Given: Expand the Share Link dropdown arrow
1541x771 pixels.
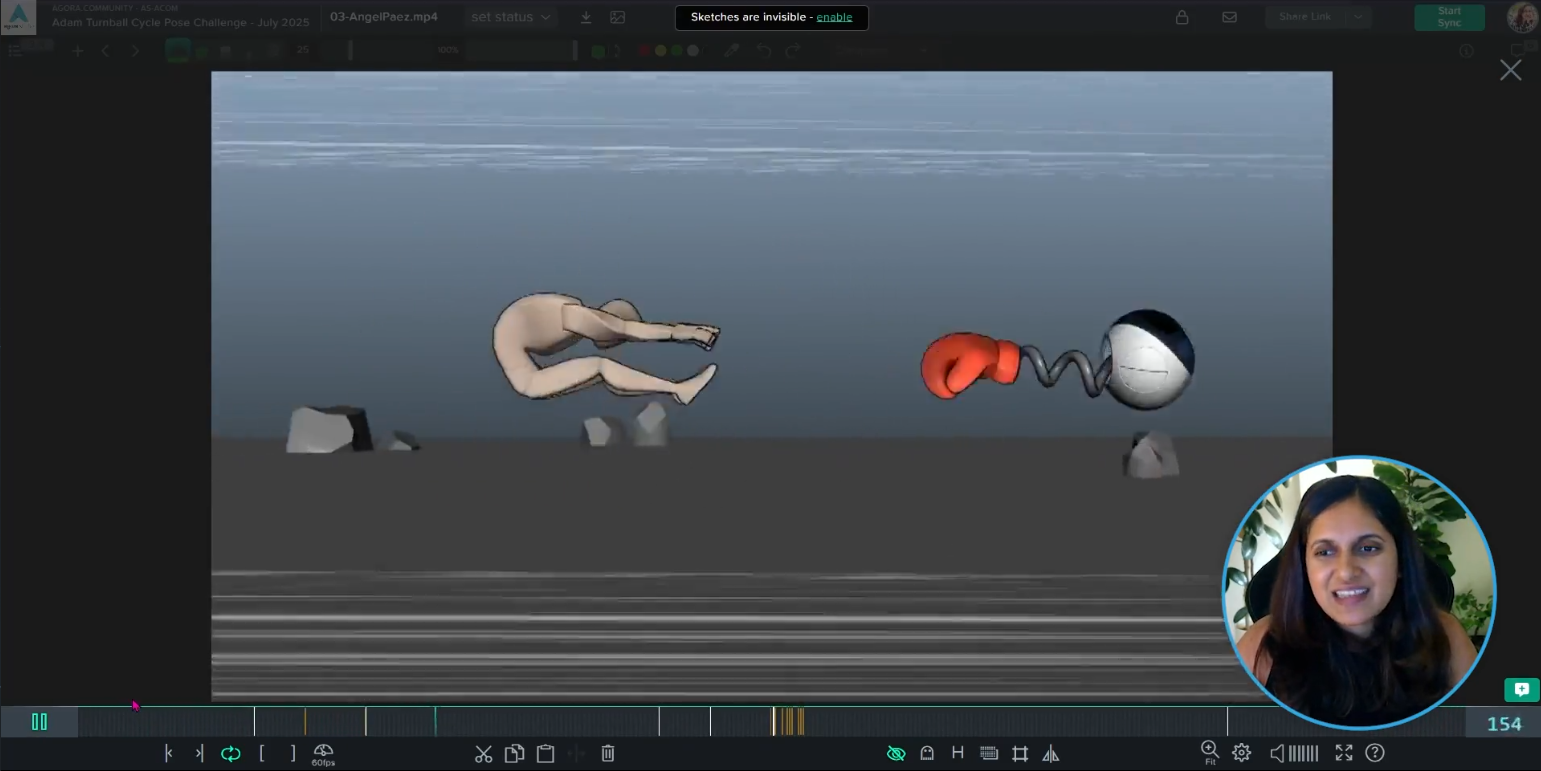Looking at the screenshot, I should pos(1358,17).
